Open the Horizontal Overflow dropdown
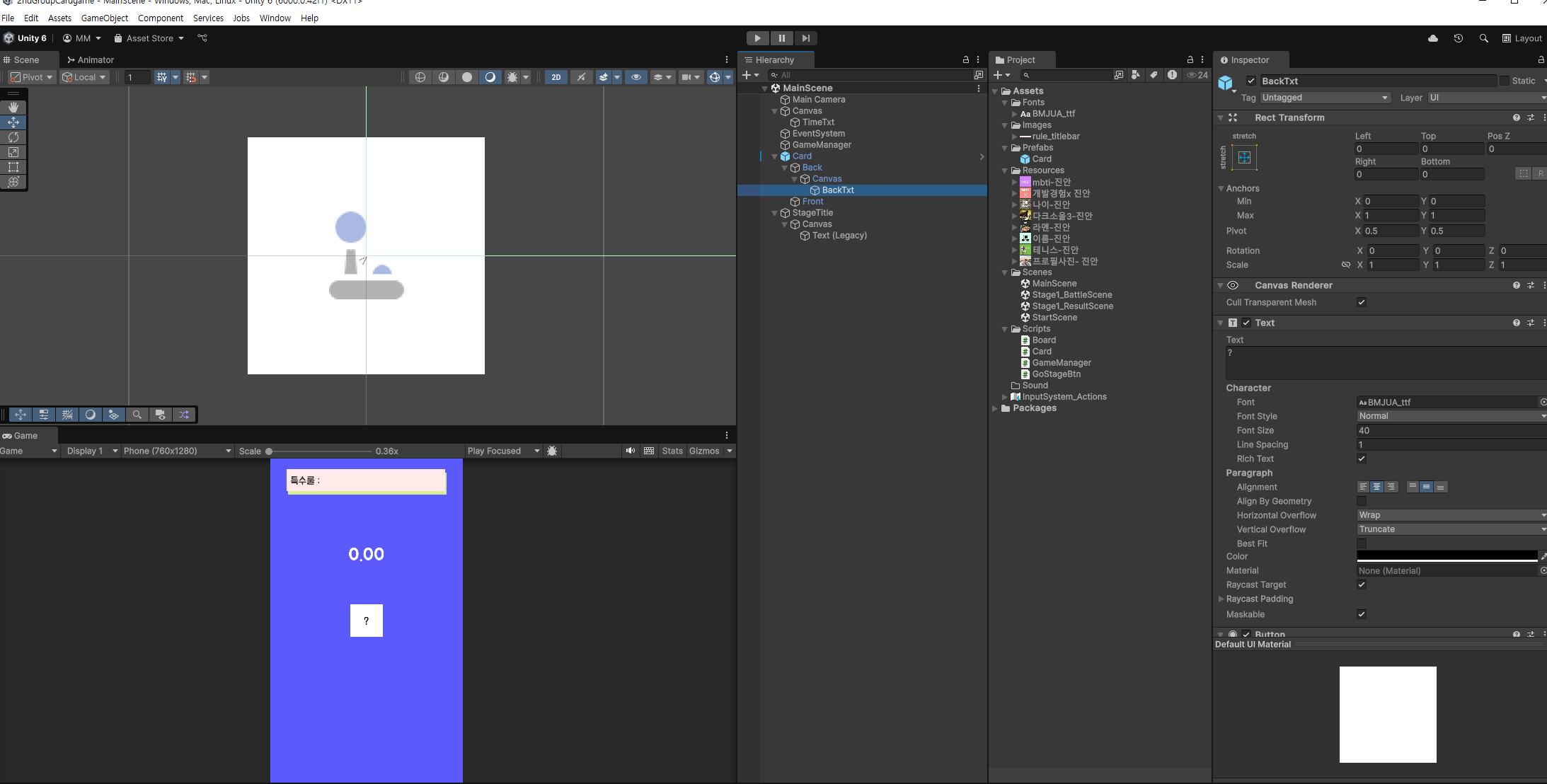The width and height of the screenshot is (1547, 784). pos(1451,515)
